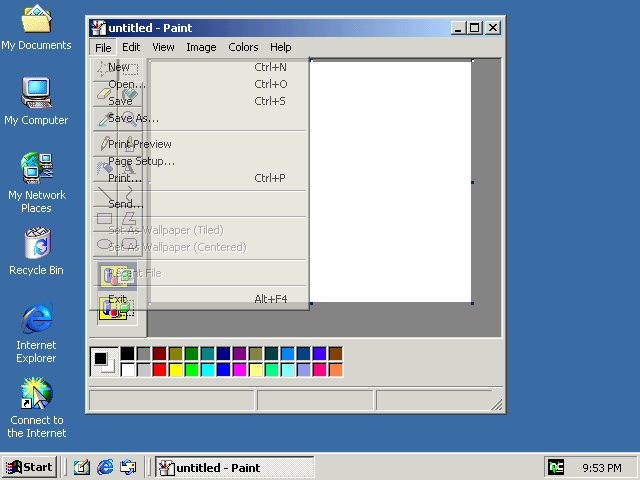Select Save As... menu entry

click(x=199, y=118)
